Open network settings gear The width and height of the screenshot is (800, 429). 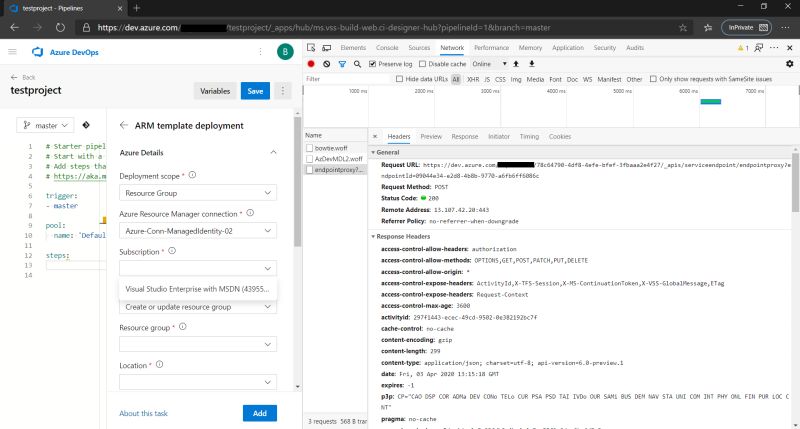tap(790, 64)
